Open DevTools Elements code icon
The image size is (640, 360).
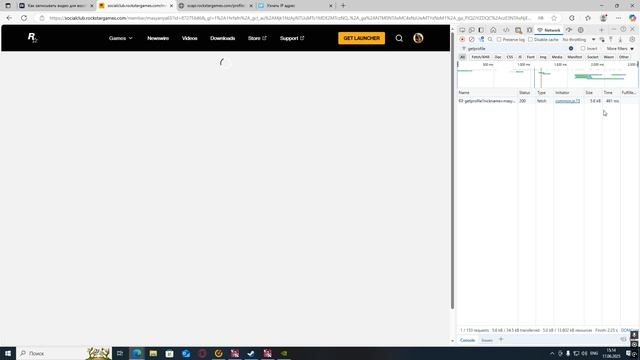(x=506, y=30)
